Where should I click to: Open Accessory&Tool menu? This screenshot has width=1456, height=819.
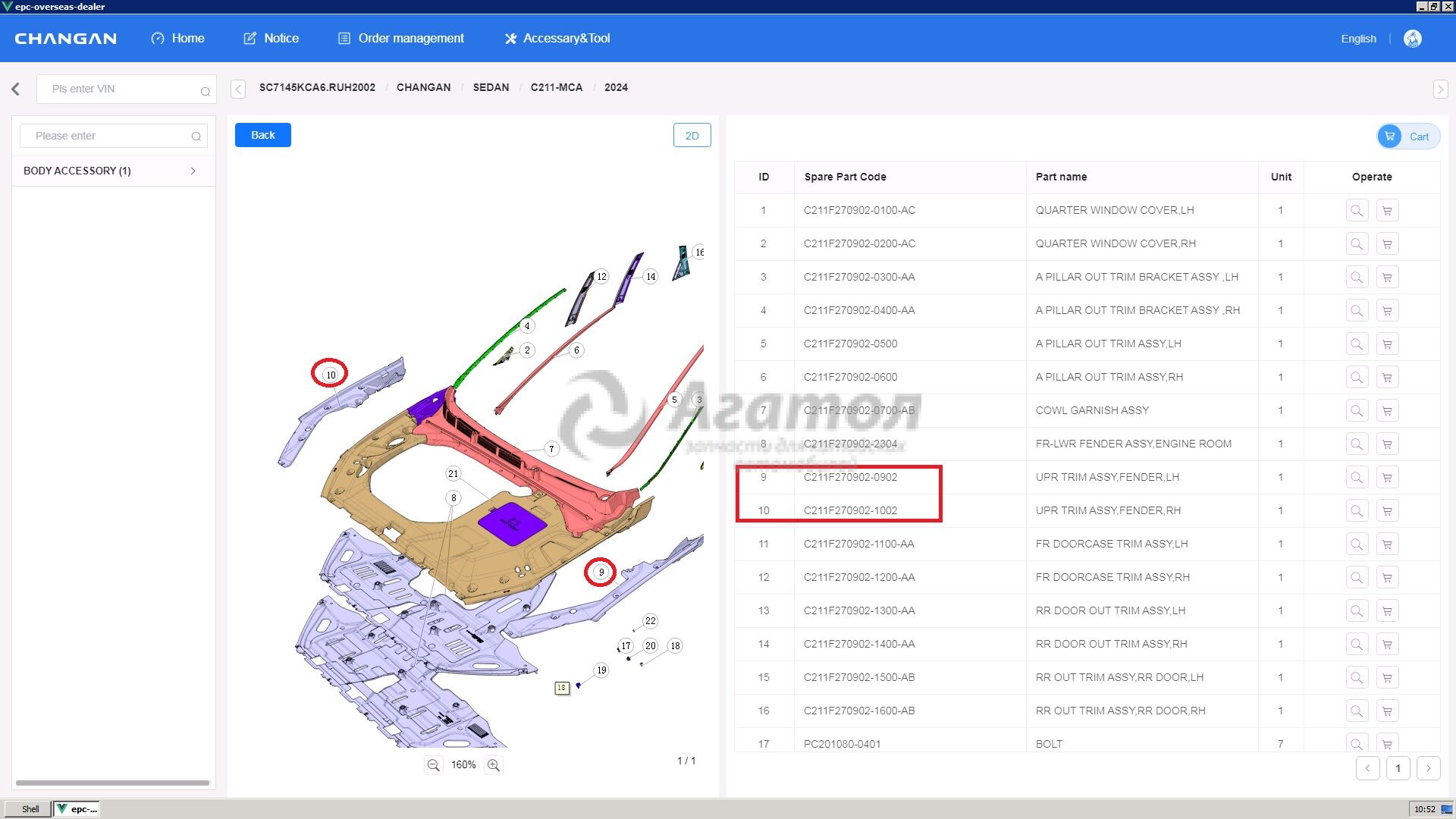point(557,38)
